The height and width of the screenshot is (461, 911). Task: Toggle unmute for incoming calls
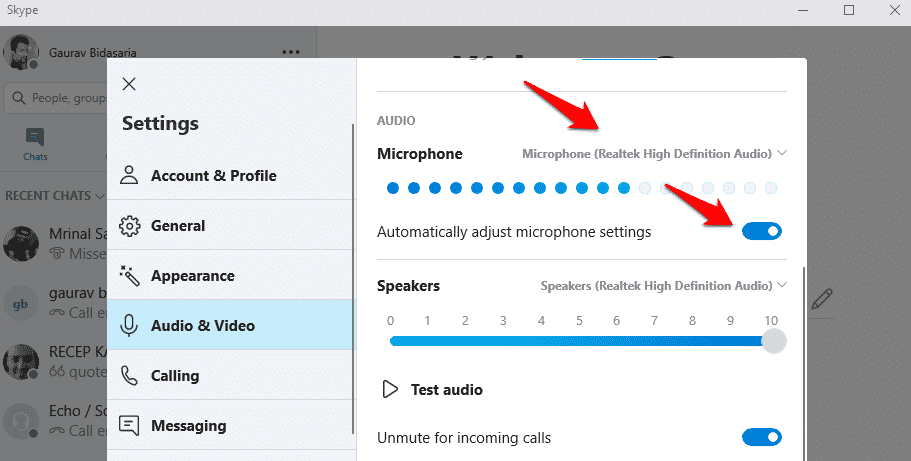click(762, 437)
